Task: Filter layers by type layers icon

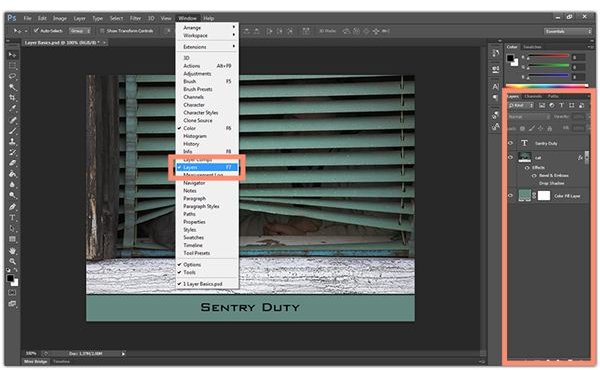Action: [561, 105]
